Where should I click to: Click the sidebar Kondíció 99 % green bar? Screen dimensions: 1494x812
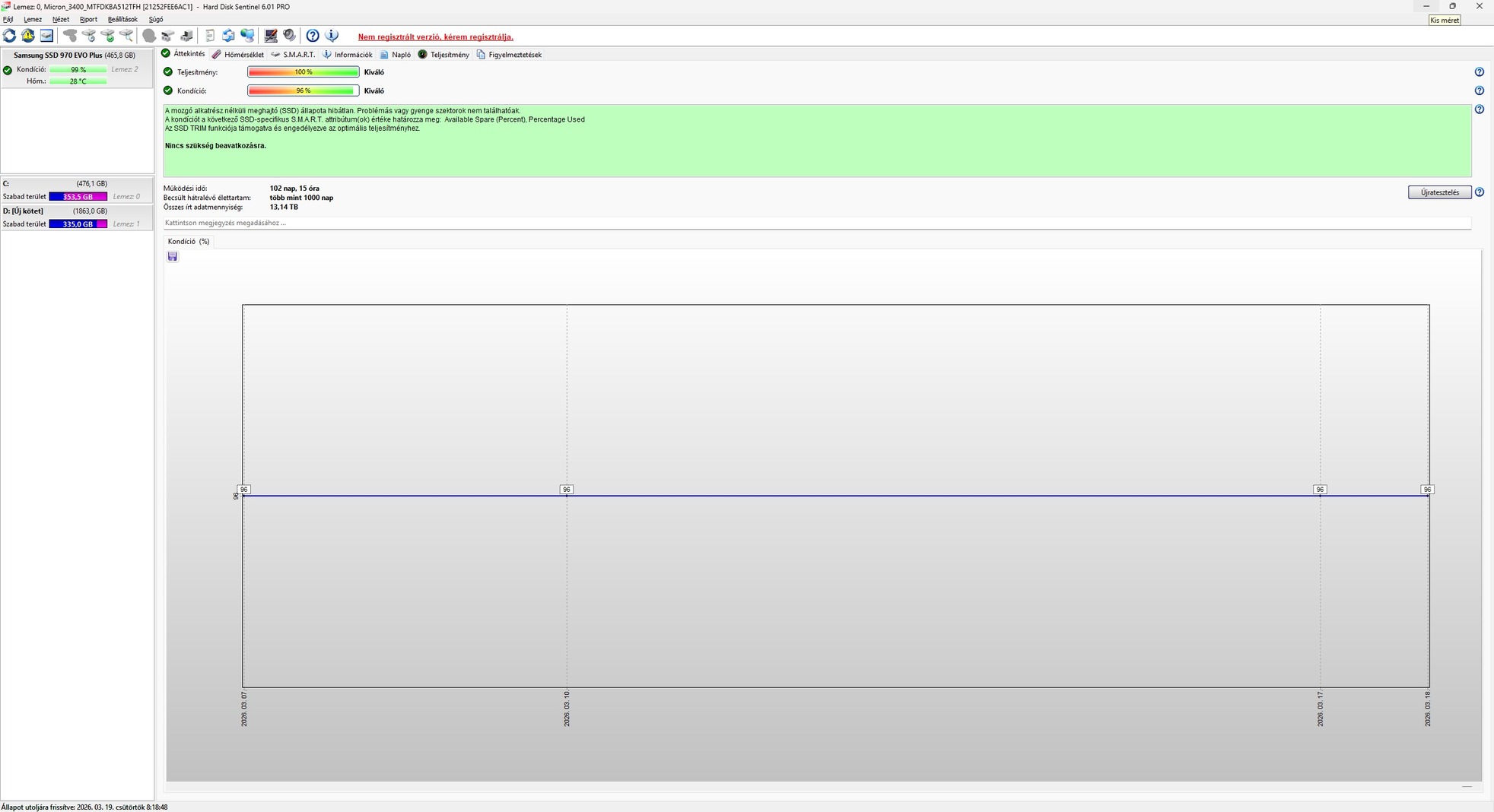coord(78,70)
